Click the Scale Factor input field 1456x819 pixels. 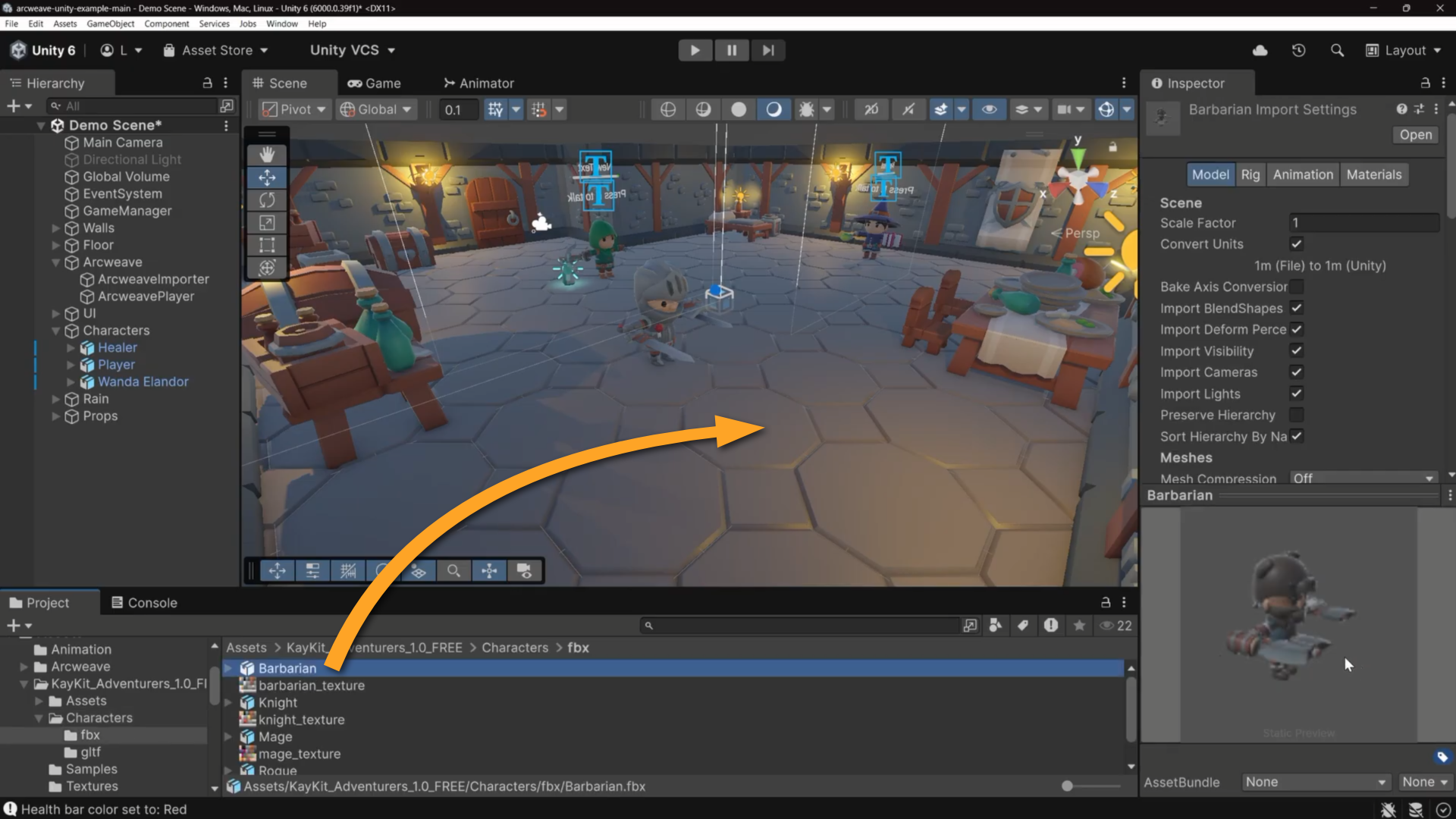tap(1363, 223)
